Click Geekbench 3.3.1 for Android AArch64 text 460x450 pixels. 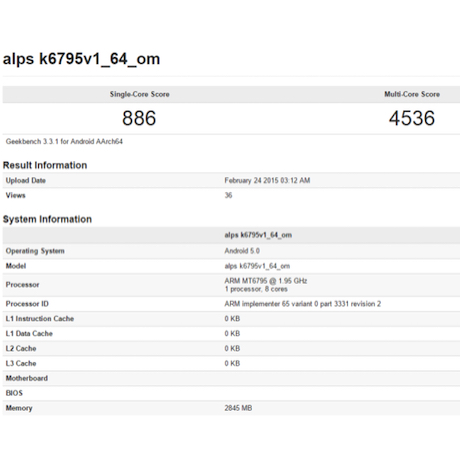64,142
